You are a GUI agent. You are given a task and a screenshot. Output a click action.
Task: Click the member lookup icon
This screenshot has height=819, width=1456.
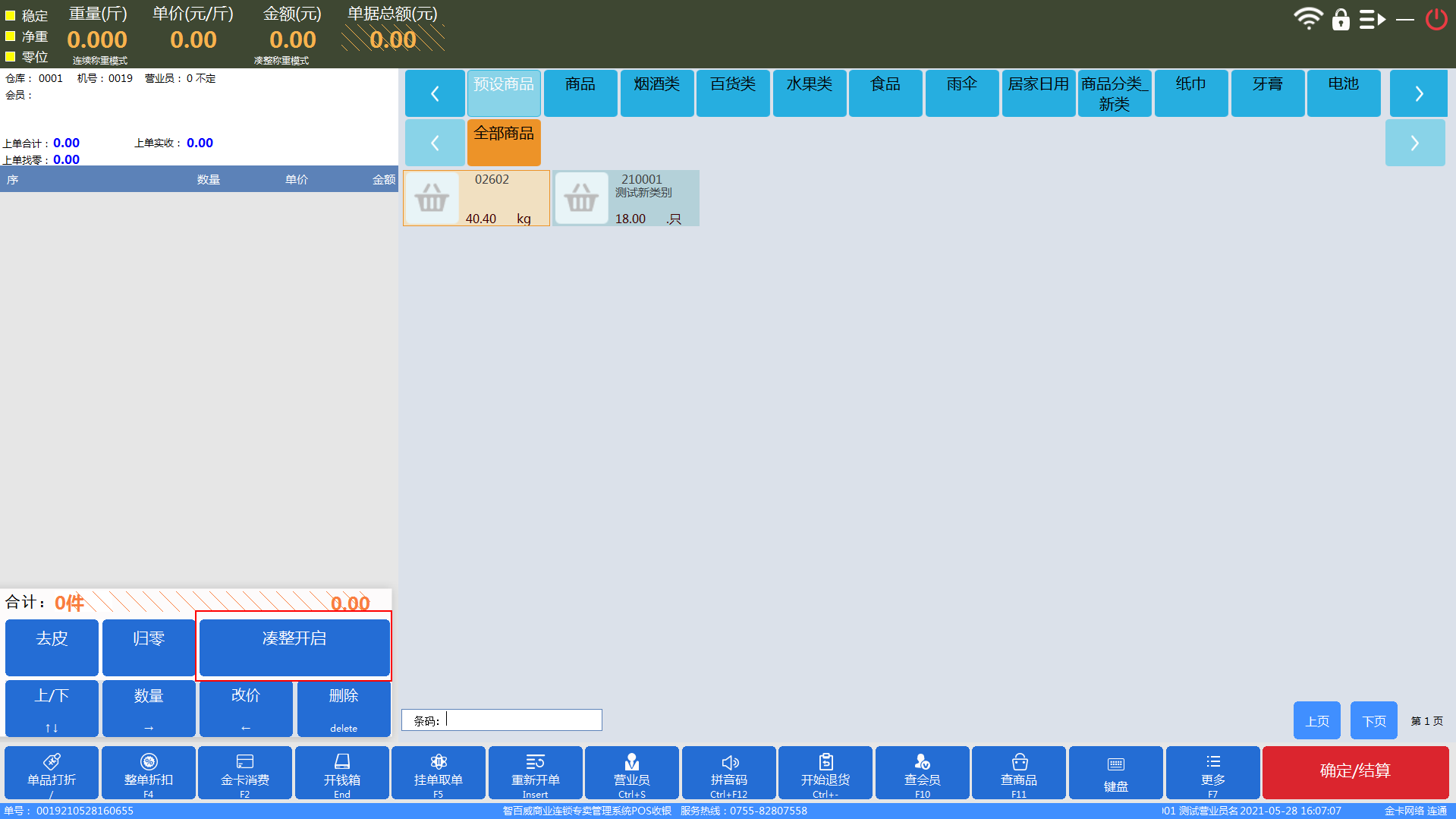(x=923, y=761)
